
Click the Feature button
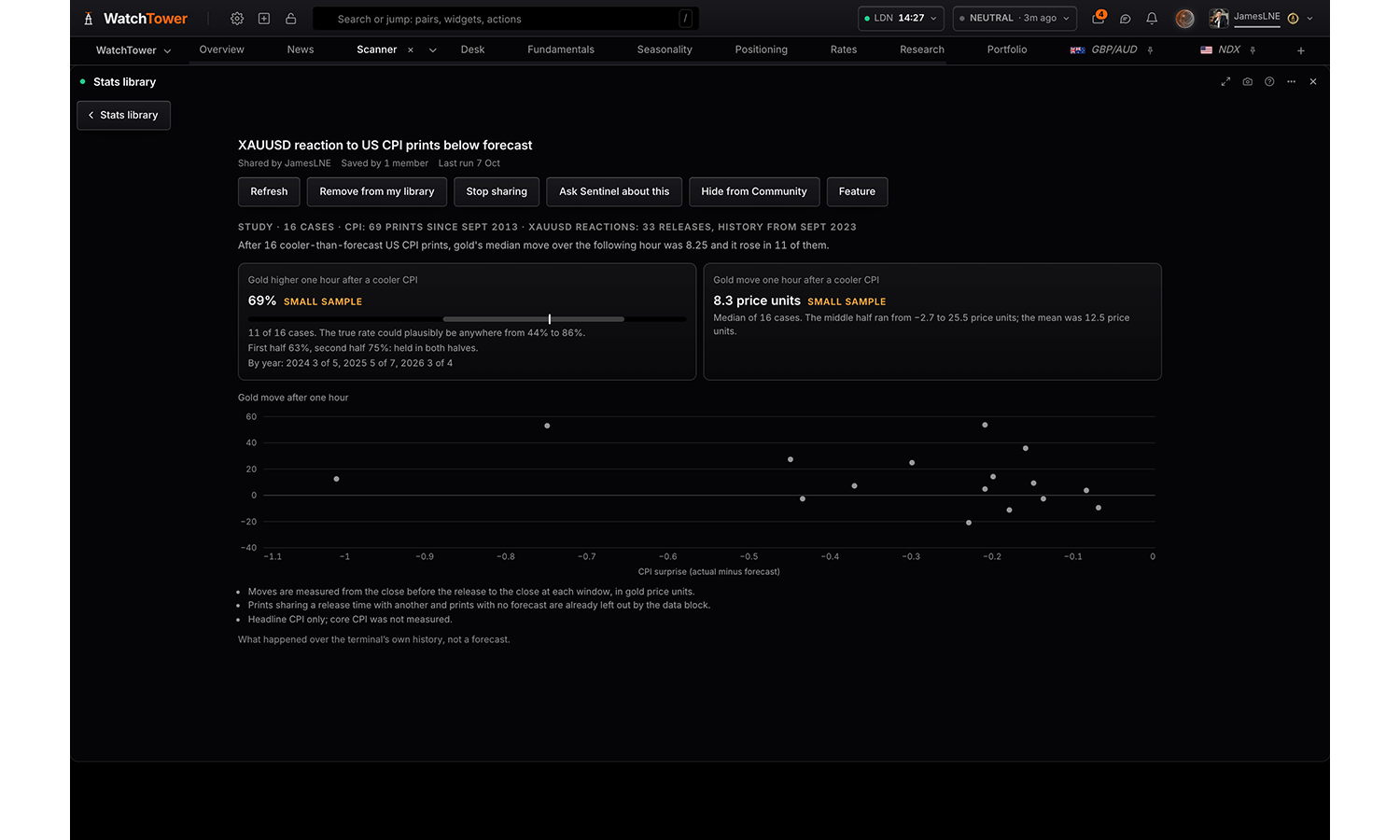point(857,191)
